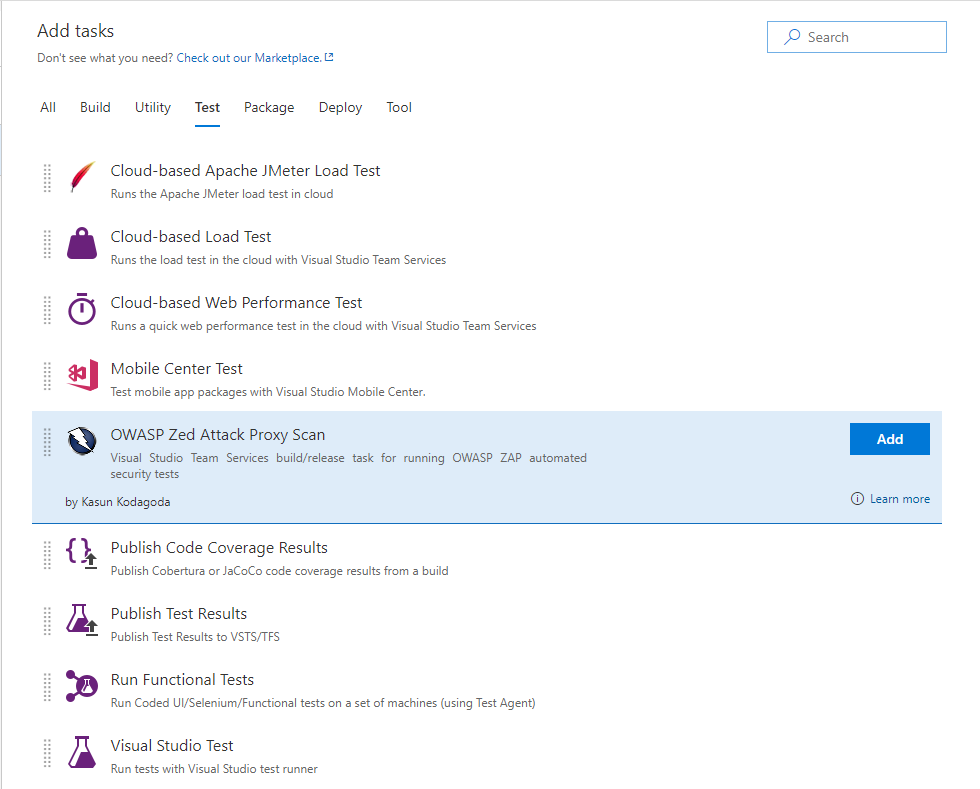This screenshot has width=980, height=789.
Task: Select Cloud-based Web Performance Test title
Action: 236,303
